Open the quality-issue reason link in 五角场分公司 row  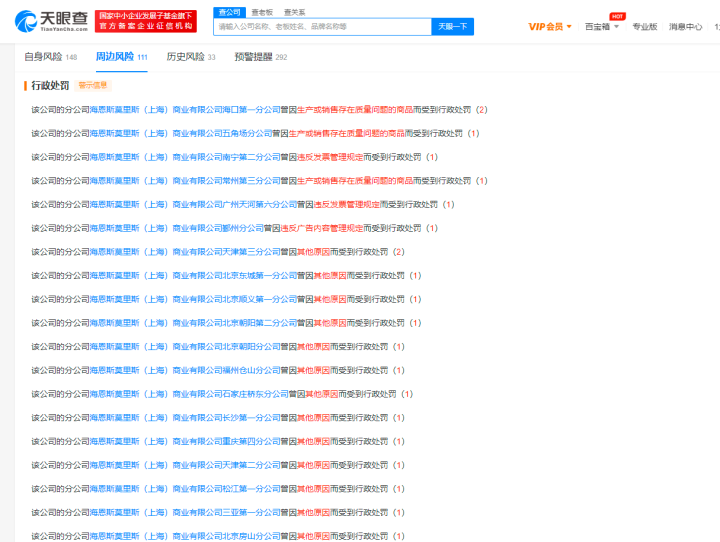point(347,133)
